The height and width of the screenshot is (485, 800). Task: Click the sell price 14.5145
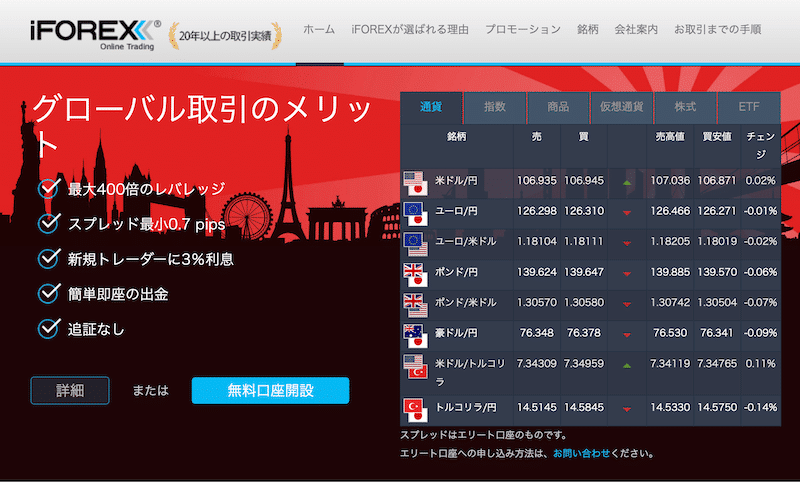[x=537, y=407]
